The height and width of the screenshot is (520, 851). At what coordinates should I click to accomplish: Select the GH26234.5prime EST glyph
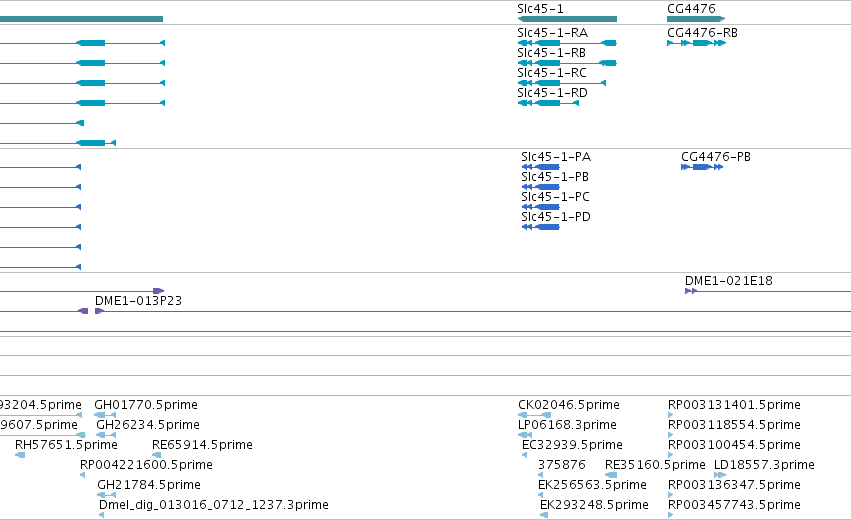tap(106, 435)
